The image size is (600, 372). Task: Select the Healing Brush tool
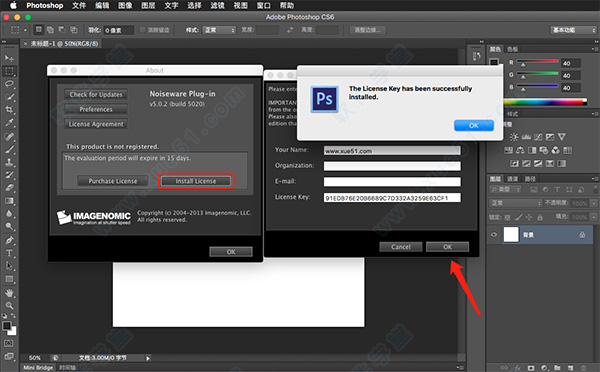coord(9,136)
